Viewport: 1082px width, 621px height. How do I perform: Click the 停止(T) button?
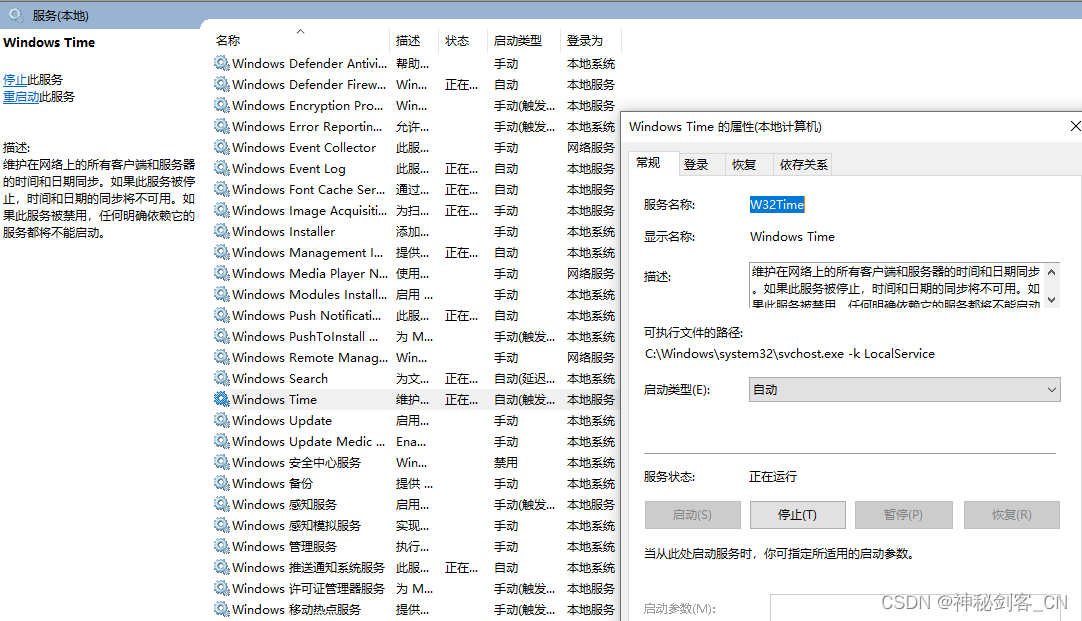coord(798,515)
